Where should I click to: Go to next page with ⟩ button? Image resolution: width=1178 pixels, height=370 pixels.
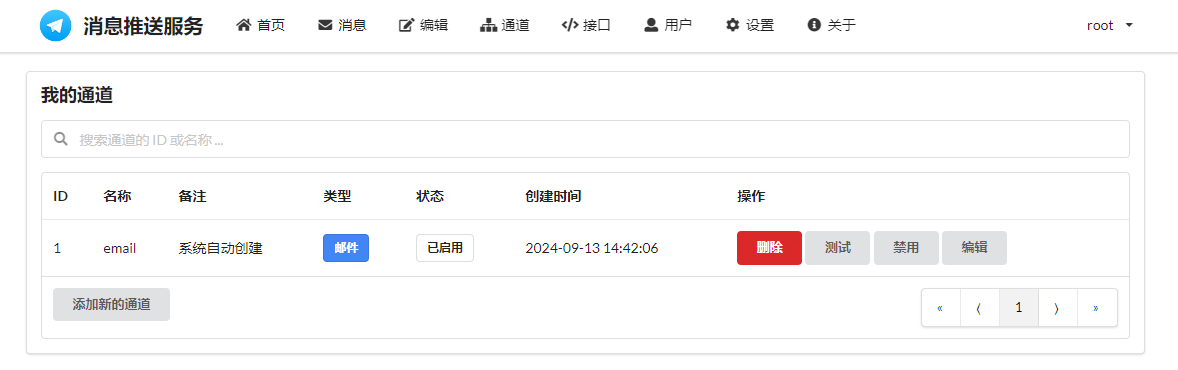pyautogui.click(x=1058, y=308)
